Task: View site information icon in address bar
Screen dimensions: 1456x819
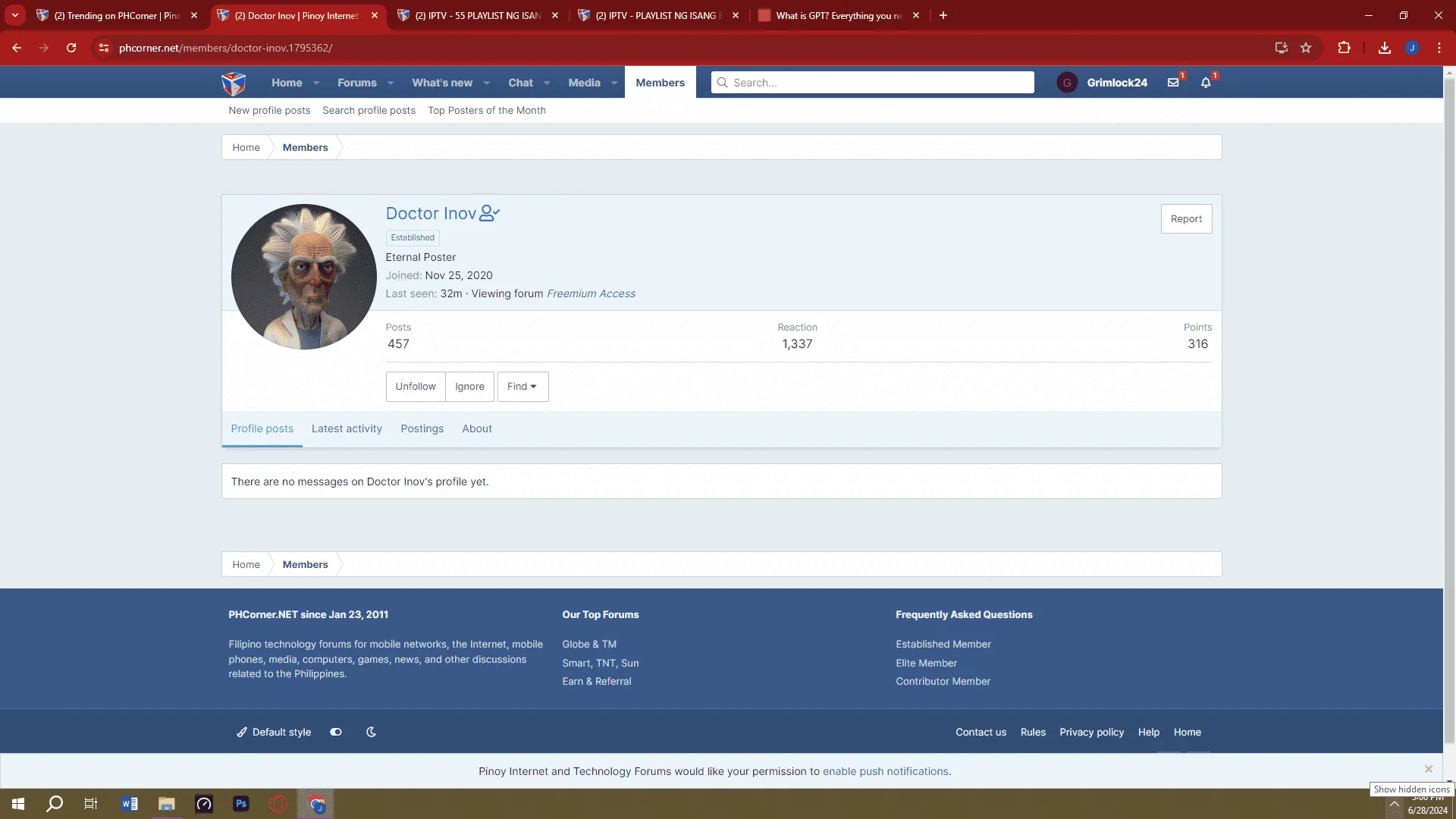Action: click(104, 48)
